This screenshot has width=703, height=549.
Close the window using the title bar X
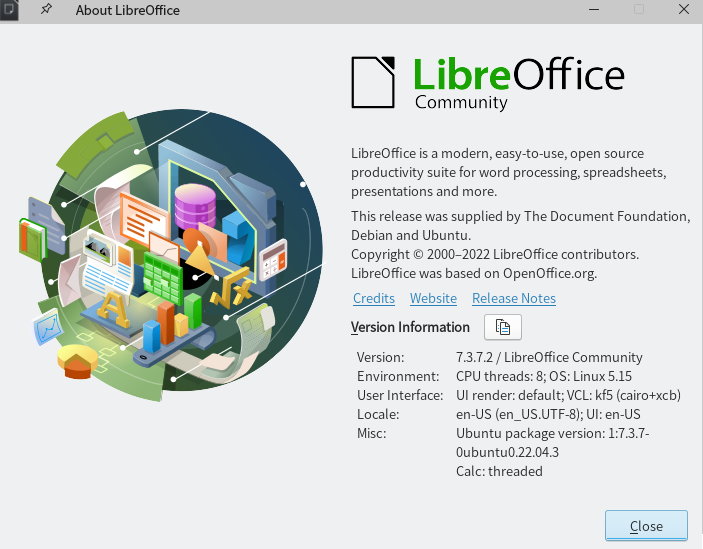(x=684, y=9)
